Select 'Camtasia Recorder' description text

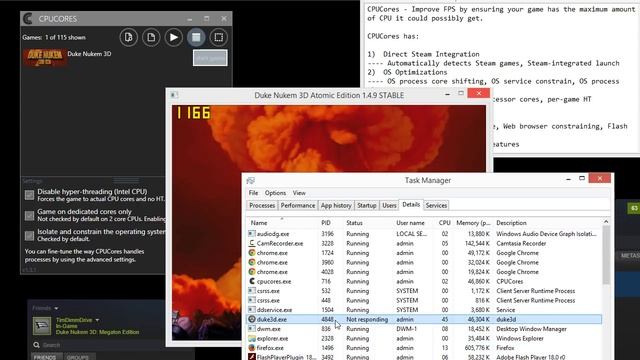521,244
